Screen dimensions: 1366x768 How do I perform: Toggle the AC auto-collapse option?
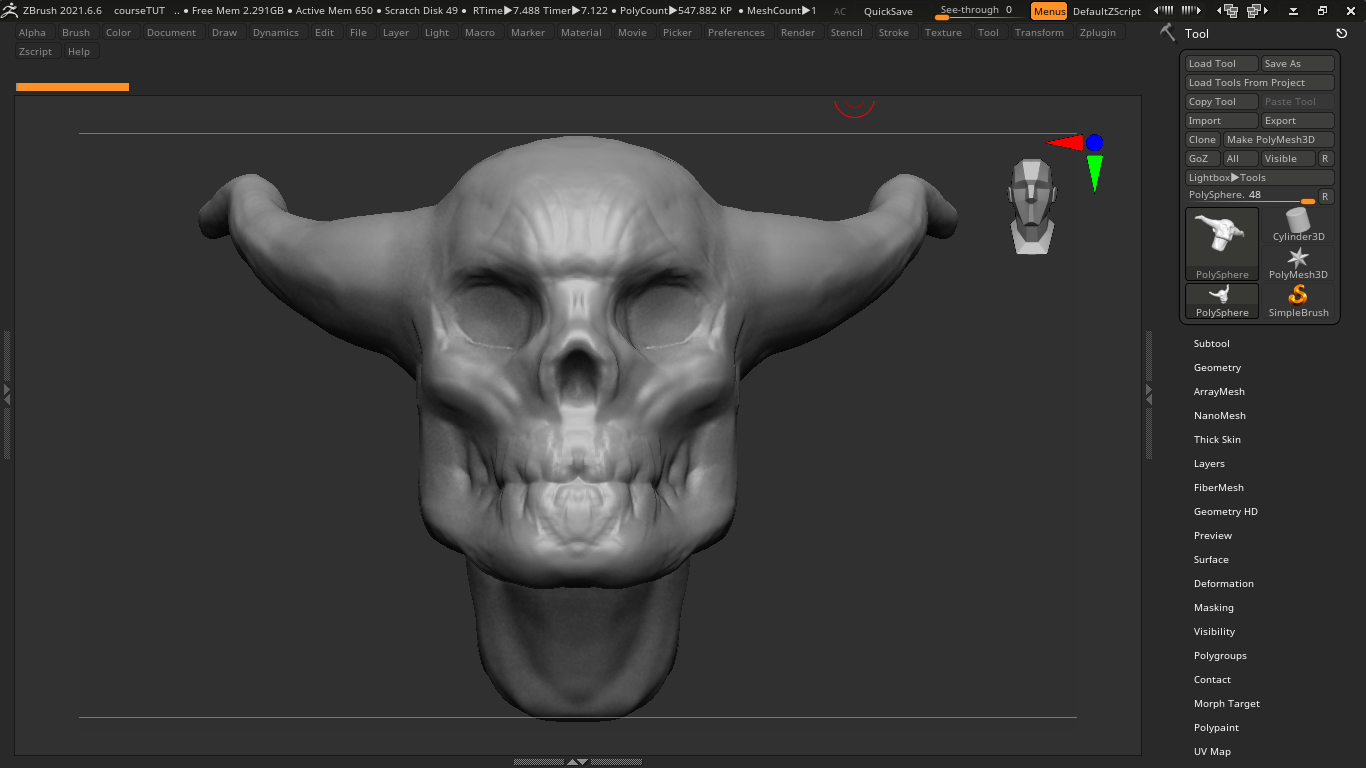tap(840, 12)
